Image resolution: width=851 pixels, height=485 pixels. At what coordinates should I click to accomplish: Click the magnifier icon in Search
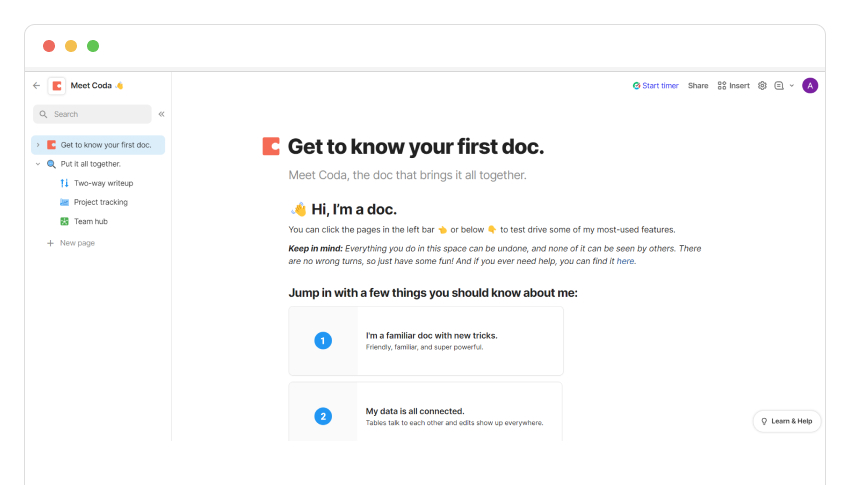click(43, 114)
